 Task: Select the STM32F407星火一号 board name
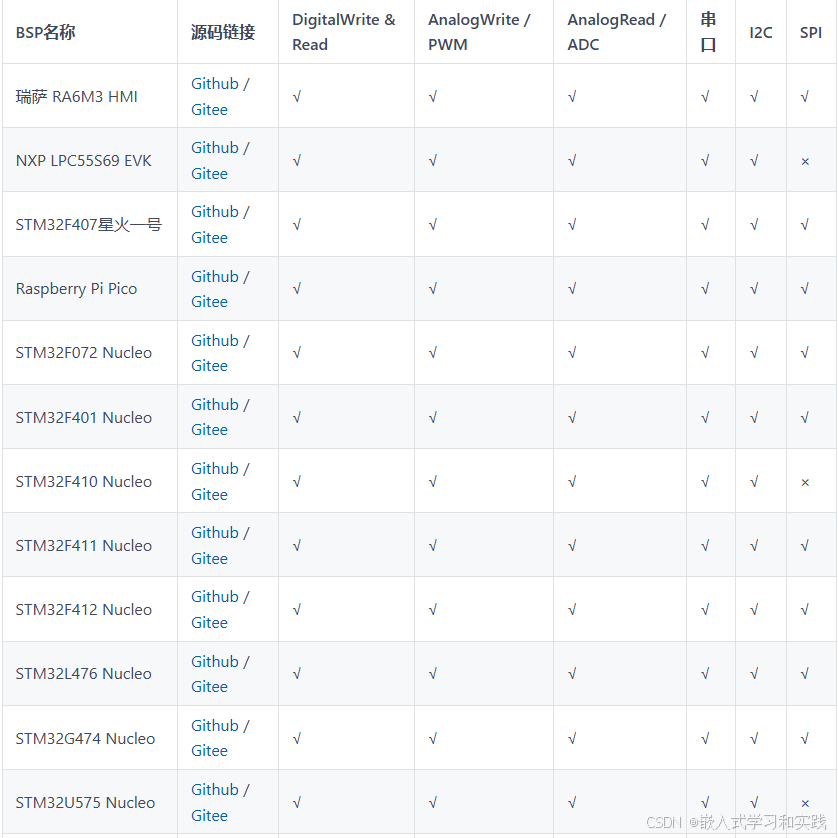click(88, 225)
